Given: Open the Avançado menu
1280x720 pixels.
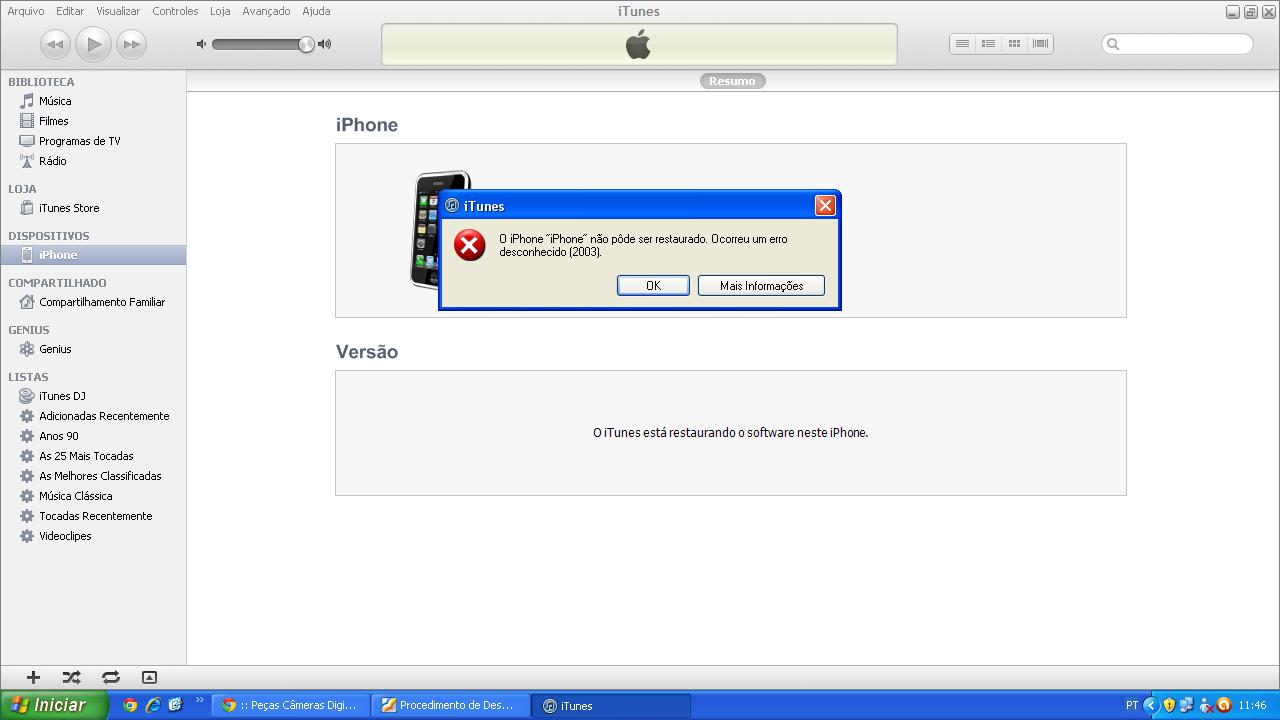Looking at the screenshot, I should point(266,11).
